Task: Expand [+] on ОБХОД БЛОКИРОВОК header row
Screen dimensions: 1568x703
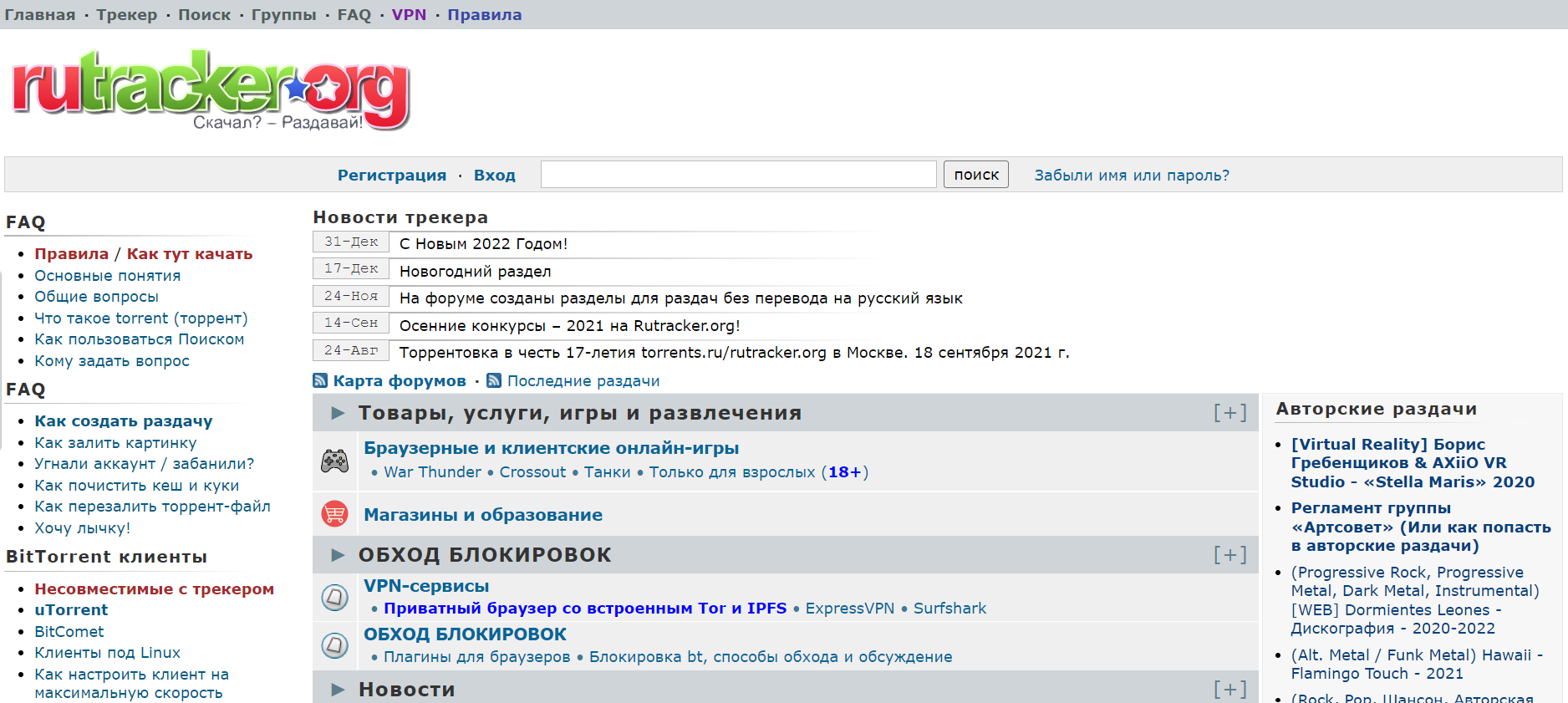Action: click(x=1230, y=554)
